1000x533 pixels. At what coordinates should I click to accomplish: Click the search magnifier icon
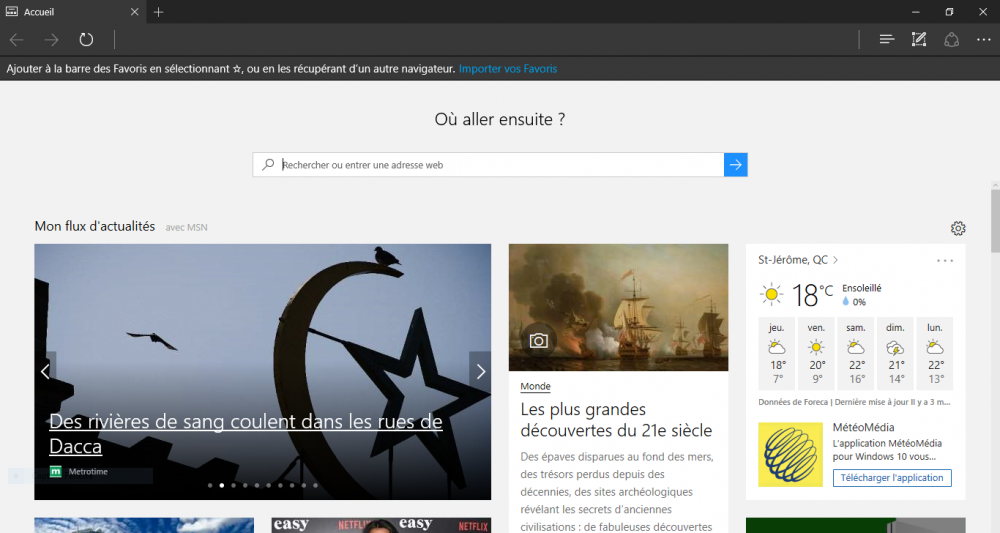(268, 164)
